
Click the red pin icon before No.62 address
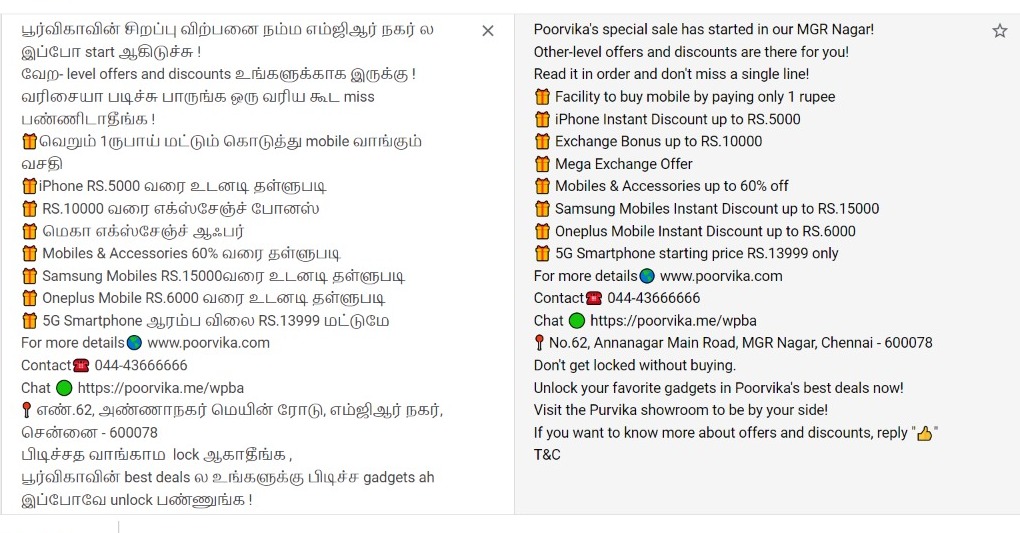[x=540, y=343]
